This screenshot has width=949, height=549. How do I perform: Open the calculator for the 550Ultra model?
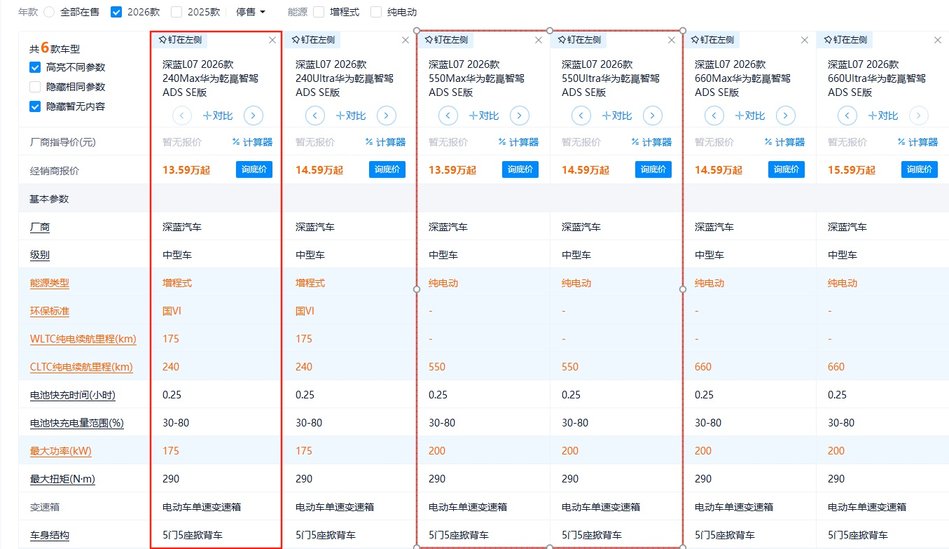pyautogui.click(x=652, y=142)
